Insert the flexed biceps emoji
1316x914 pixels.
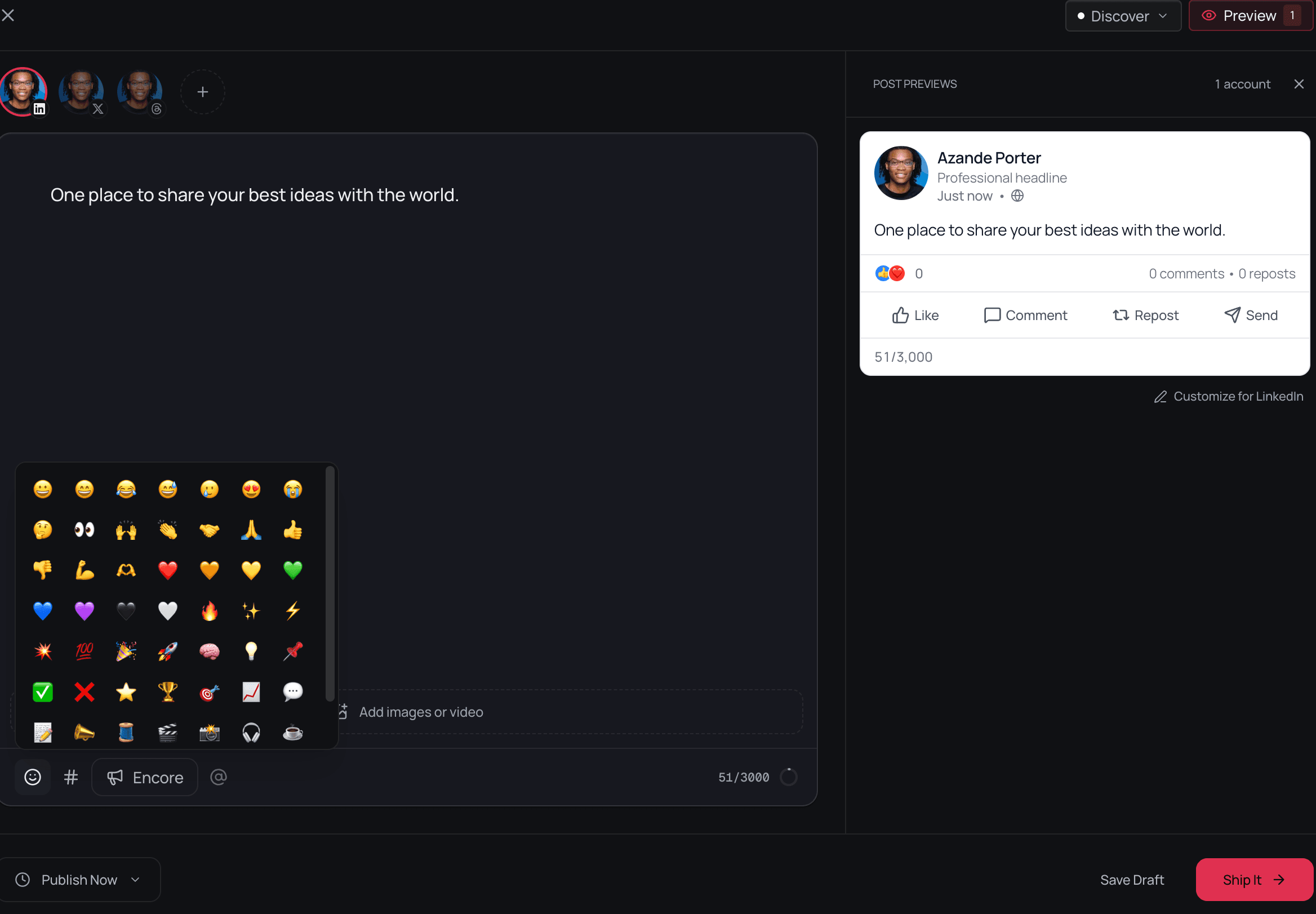click(x=85, y=570)
